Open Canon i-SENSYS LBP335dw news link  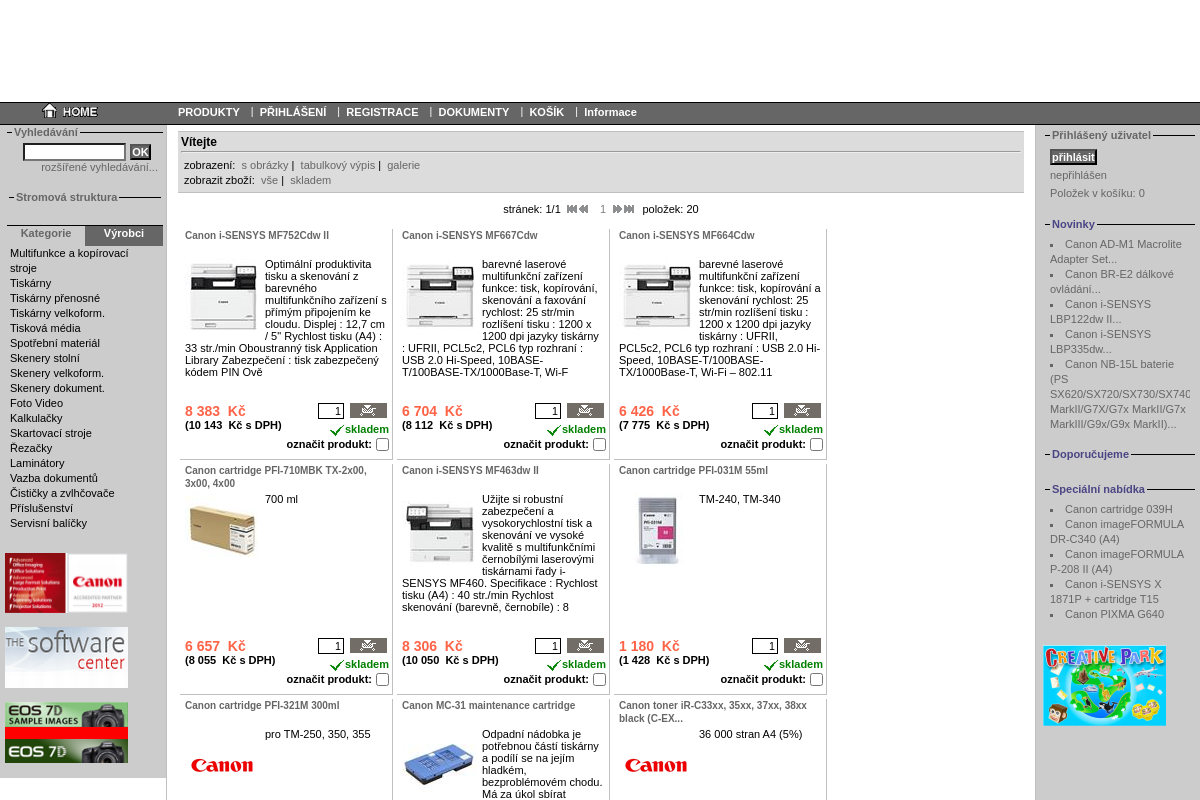[x=1101, y=341]
